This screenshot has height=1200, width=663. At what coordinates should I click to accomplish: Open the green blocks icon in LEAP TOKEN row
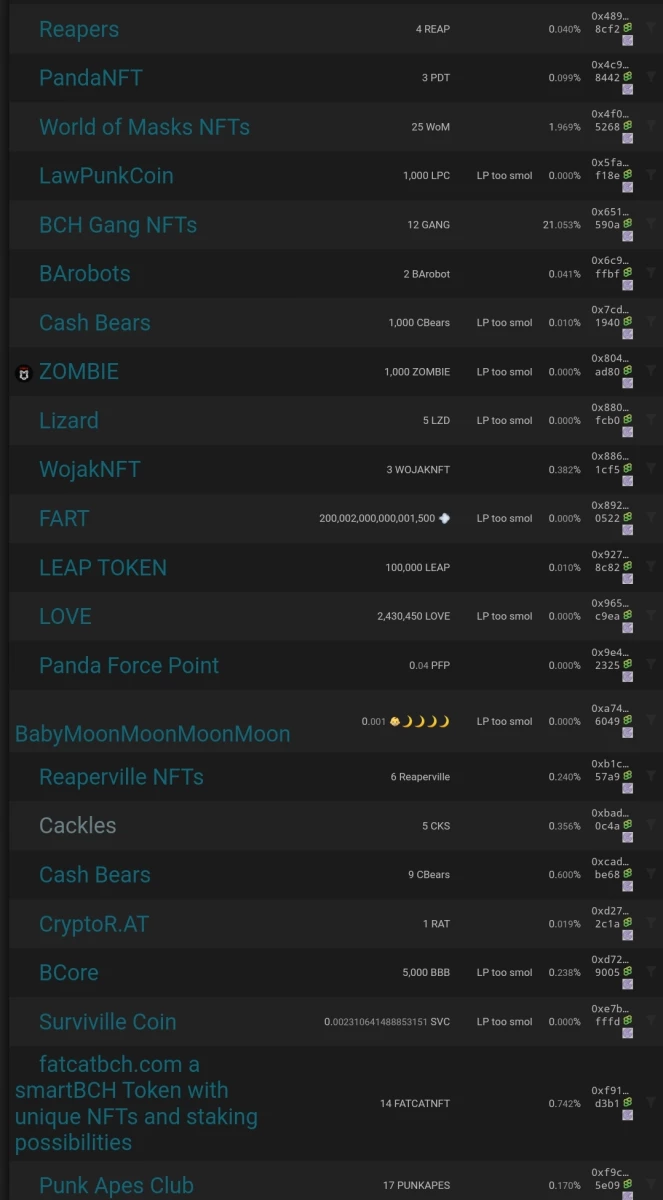[x=628, y=568]
